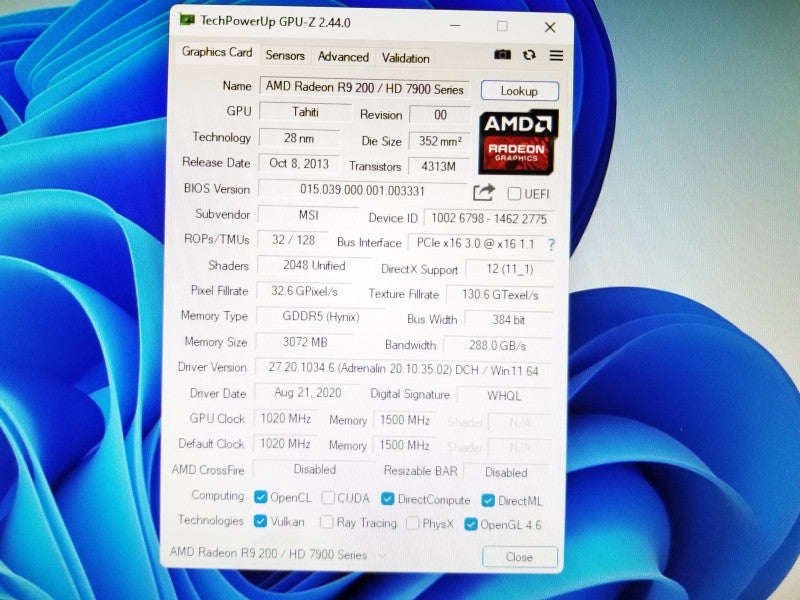Click the Digital Signature value WHQL
Image resolution: width=800 pixels, height=600 pixels.
coord(504,396)
